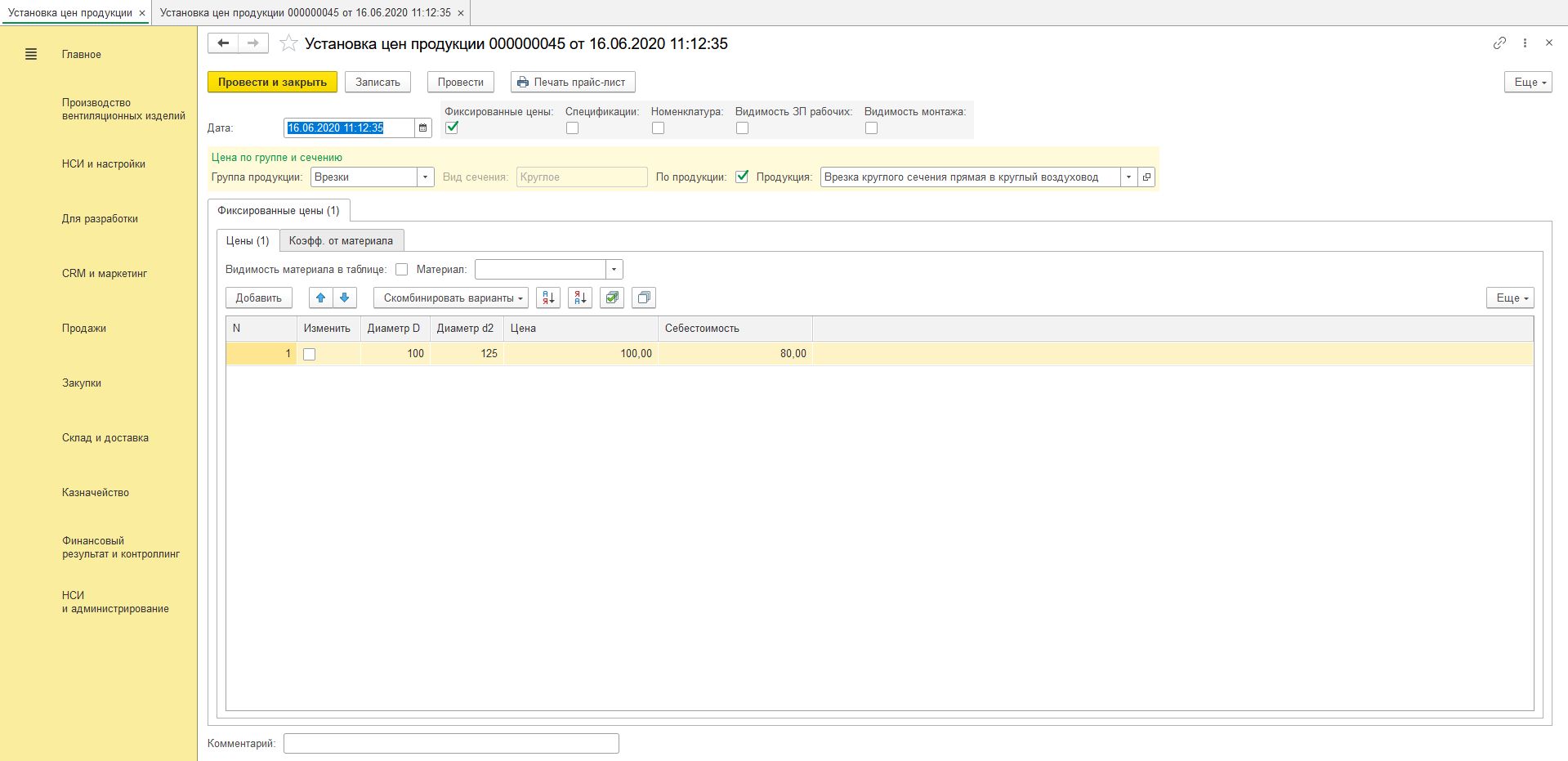
Task: Move row up with blue arrow
Action: (x=321, y=298)
